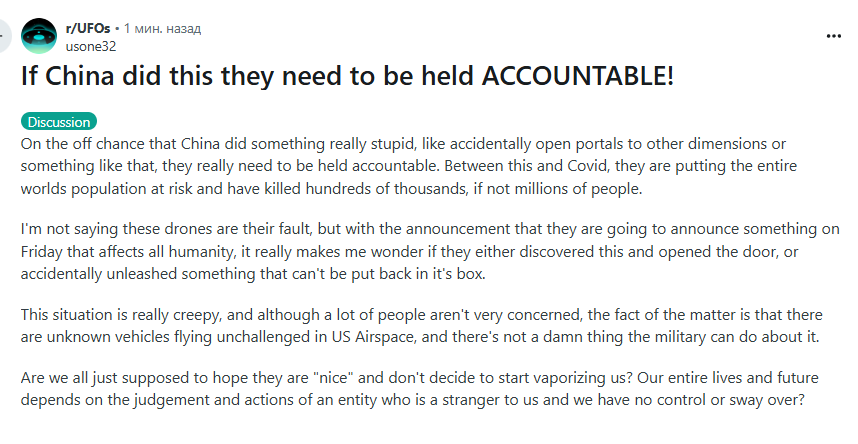Click the line starting 'worlds population at risk'
Viewport: 858px width, 444px height.
click(332, 189)
